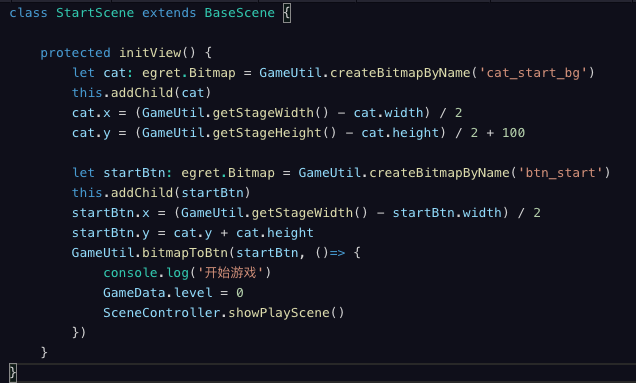This screenshot has height=383, width=636.
Task: Click the '开始游戏' string
Action: pos(230,273)
